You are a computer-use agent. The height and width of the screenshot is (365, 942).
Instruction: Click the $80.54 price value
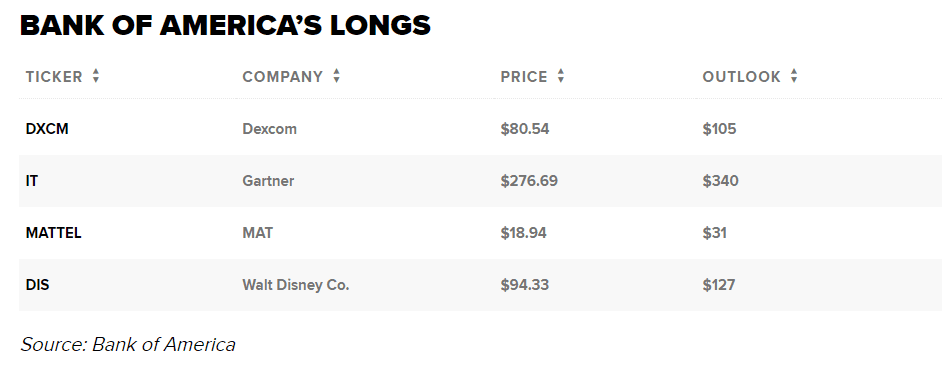(x=525, y=129)
